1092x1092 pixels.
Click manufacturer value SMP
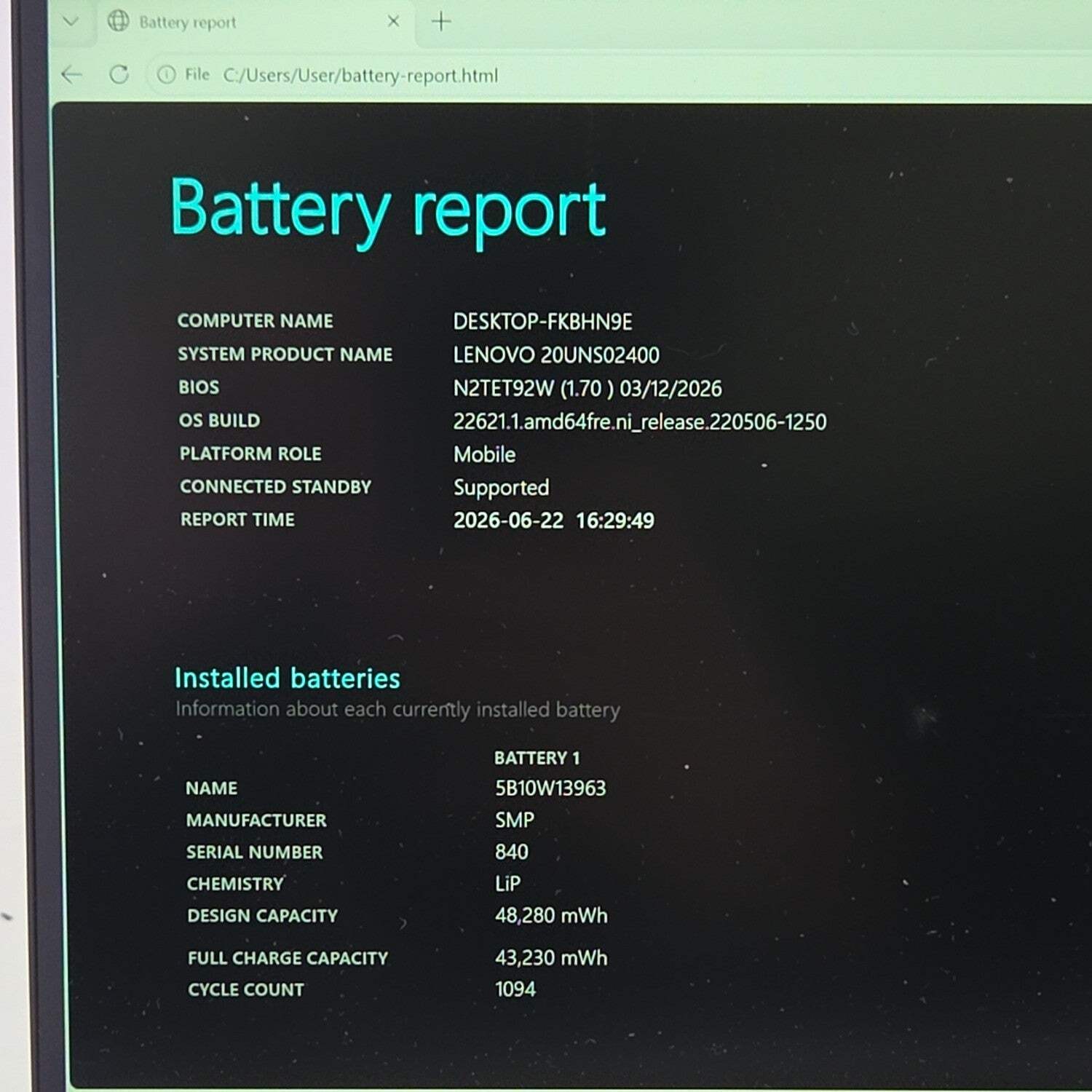[x=515, y=820]
